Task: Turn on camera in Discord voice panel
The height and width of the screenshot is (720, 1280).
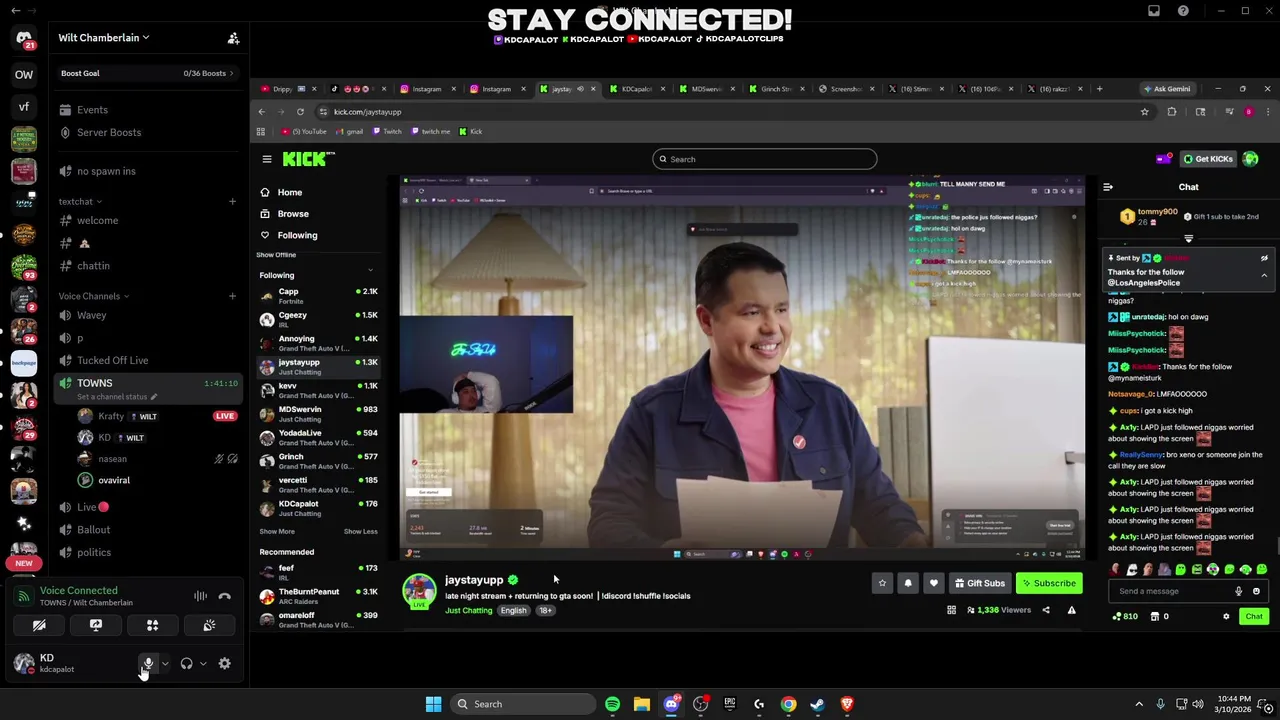Action: 39,626
